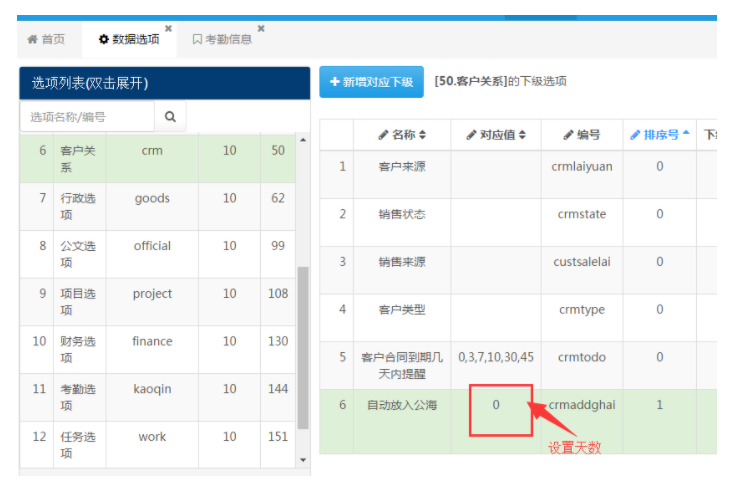Viewport: 744px width, 488px height.
Task: Click the 客户合同到期几天内提醒 cell
Action: tap(402, 366)
